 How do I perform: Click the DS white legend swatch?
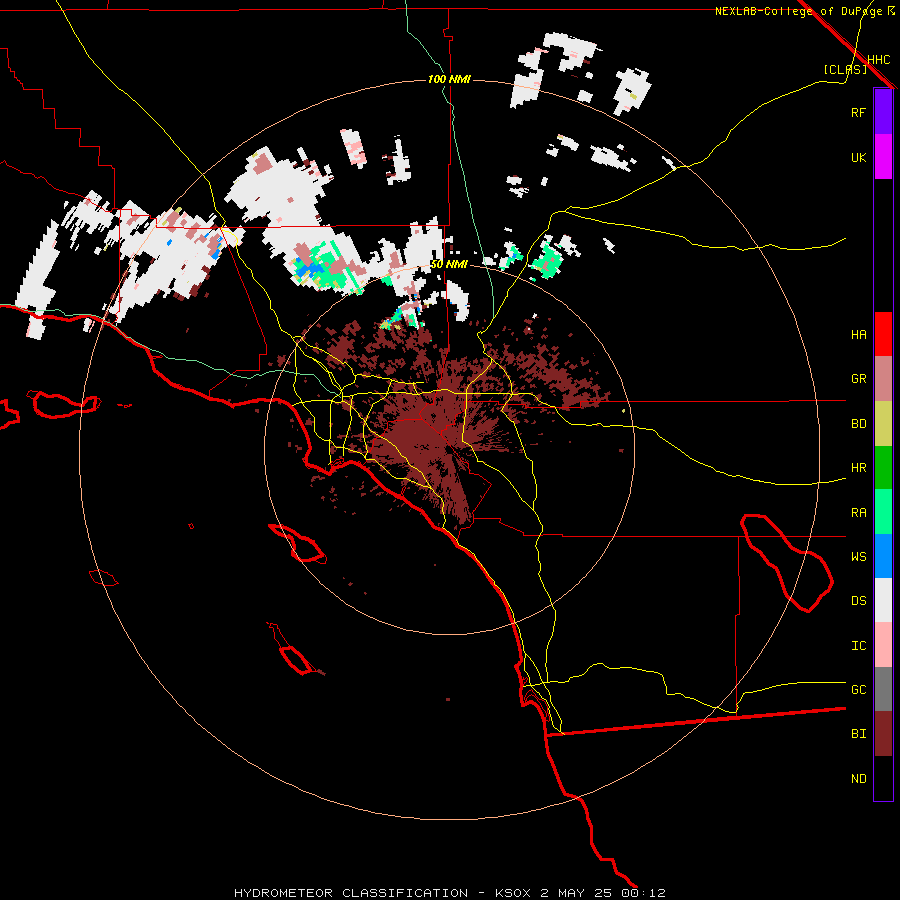(883, 600)
